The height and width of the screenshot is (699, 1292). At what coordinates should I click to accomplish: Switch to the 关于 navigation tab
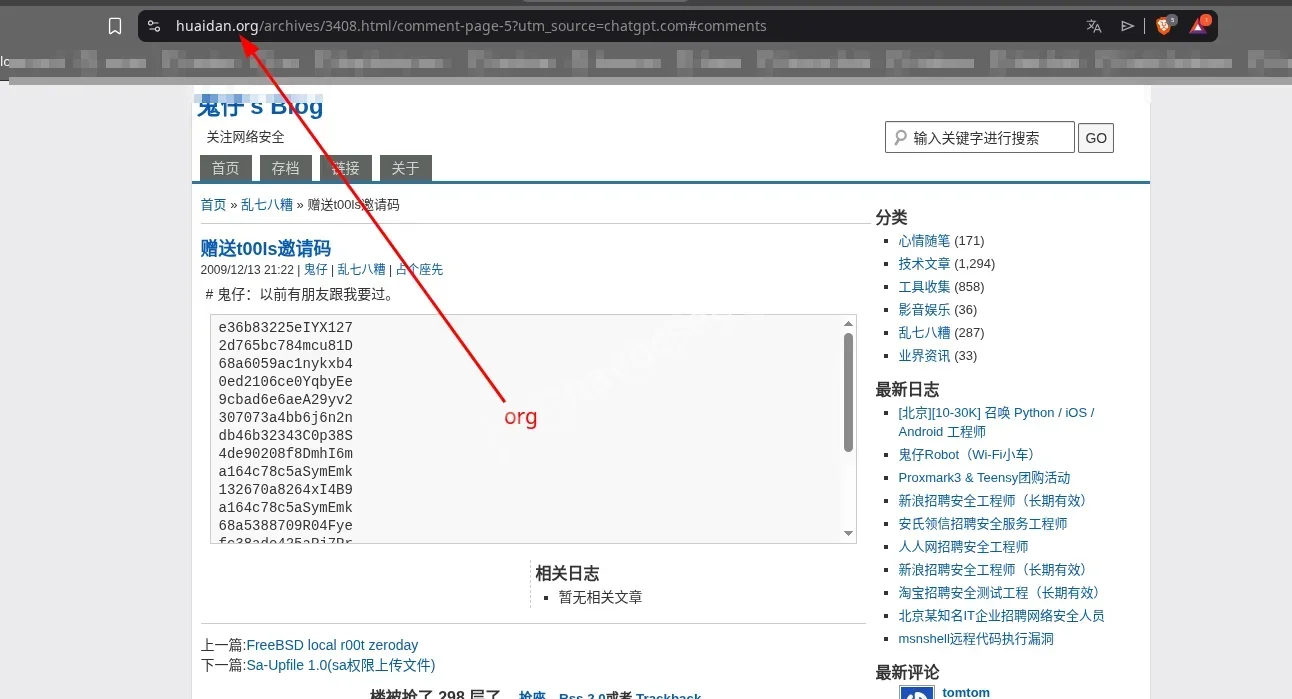[406, 168]
